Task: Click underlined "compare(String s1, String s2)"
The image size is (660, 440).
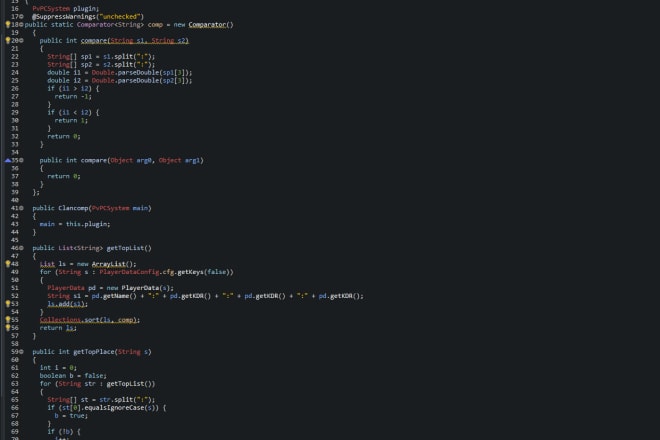Action: point(135,40)
